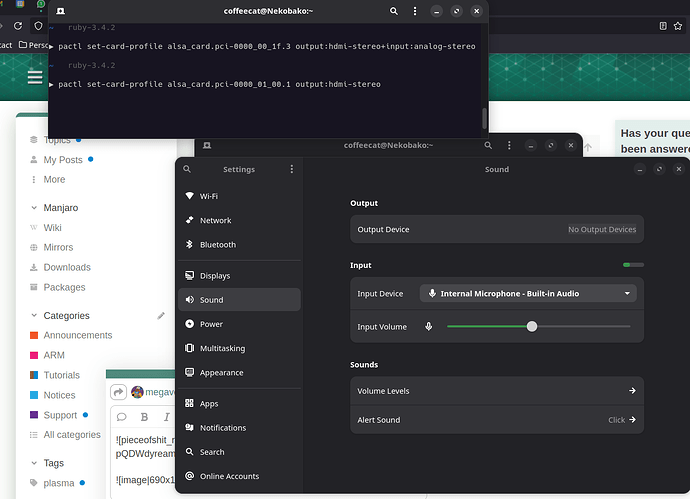Open search in the background terminal window
This screenshot has width=690, height=499.
(488, 145)
